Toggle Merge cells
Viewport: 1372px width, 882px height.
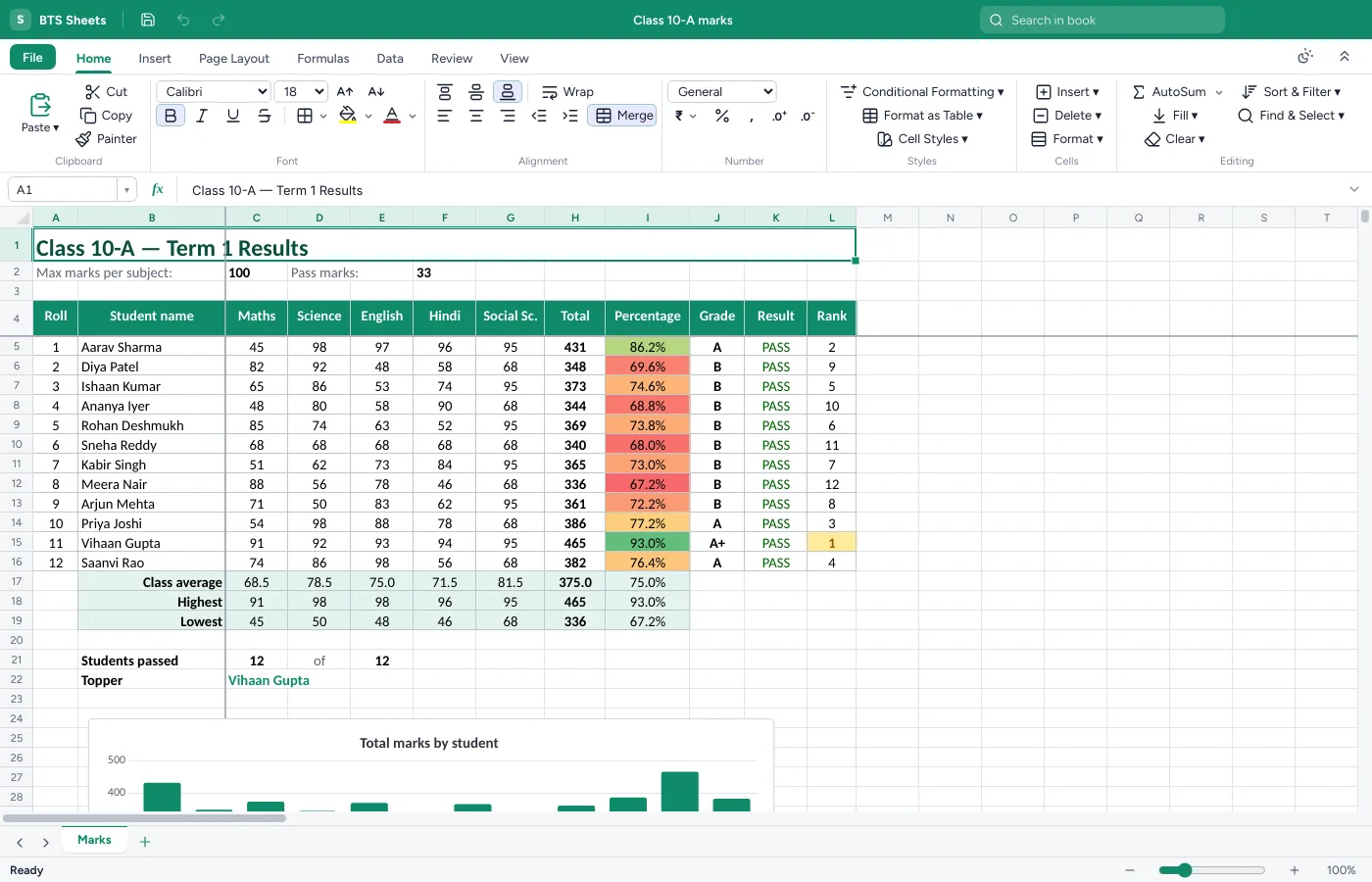624,116
